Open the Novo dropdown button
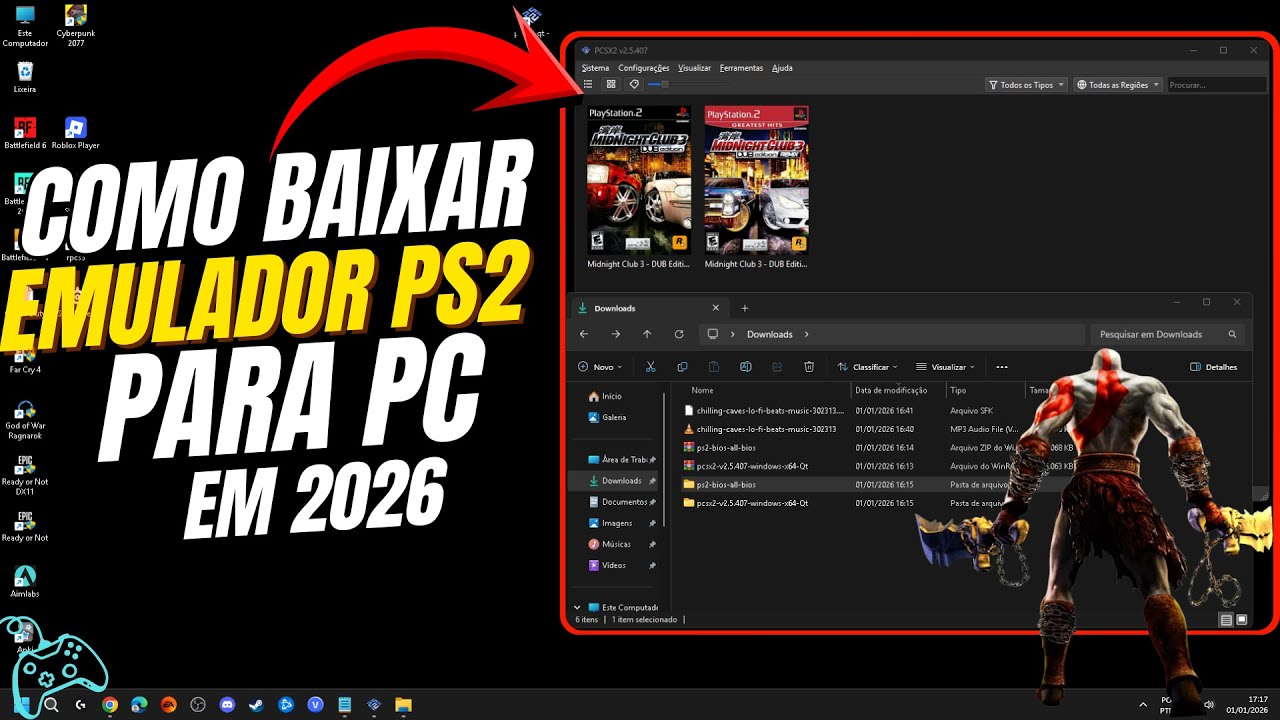 [600, 367]
